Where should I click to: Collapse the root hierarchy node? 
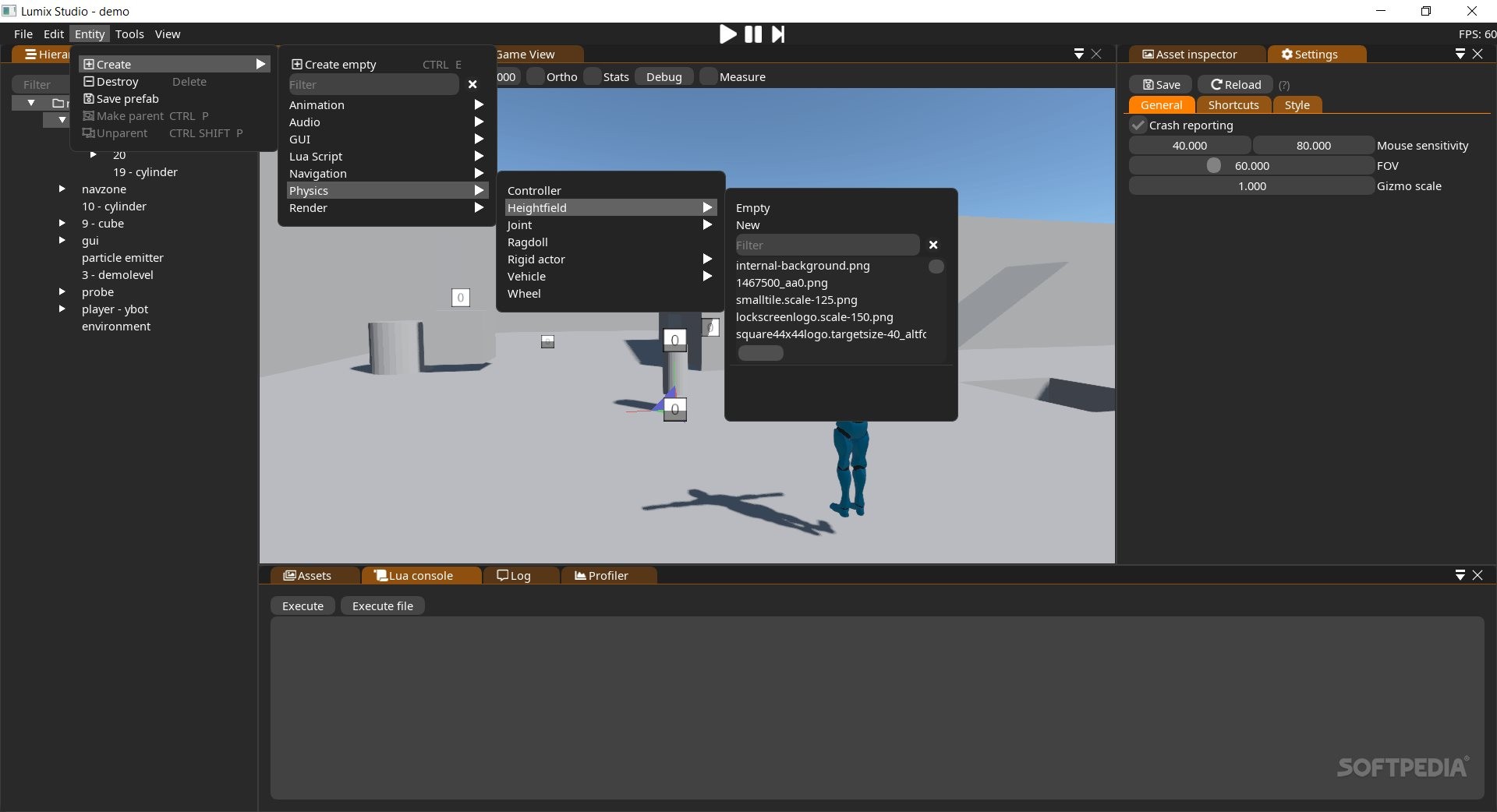coord(31,103)
